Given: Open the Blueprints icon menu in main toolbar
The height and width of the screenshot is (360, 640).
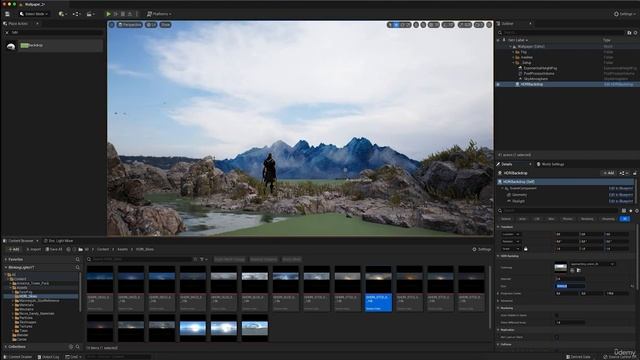Looking at the screenshot, I should pos(76,14).
